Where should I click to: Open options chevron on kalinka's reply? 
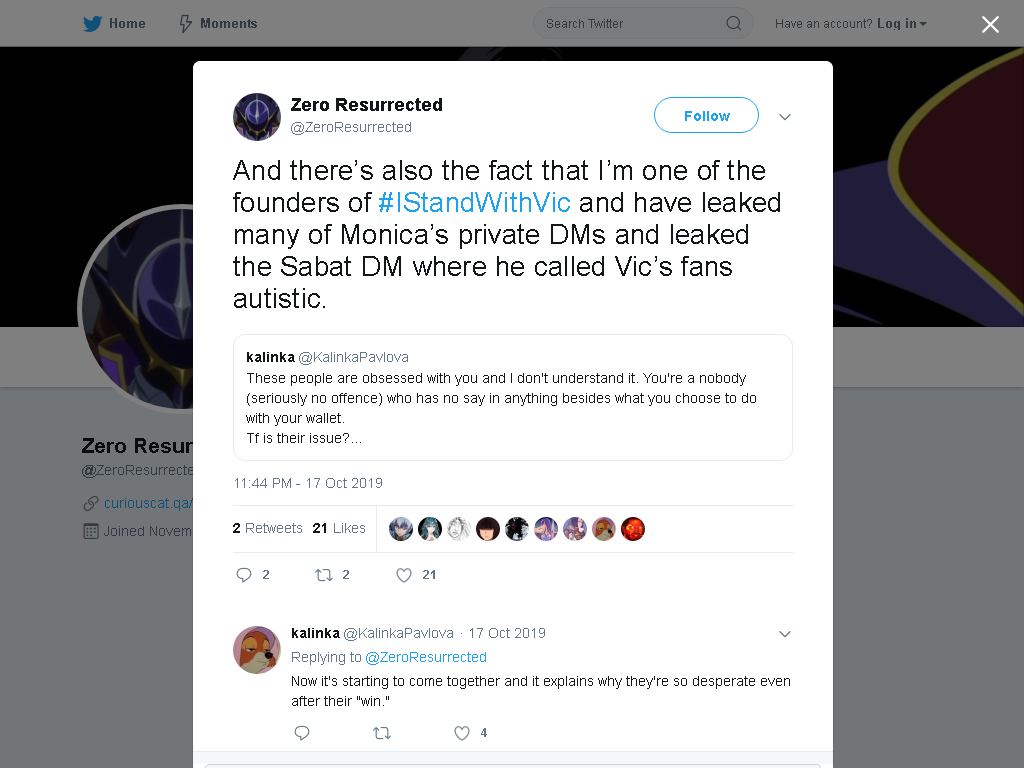(x=785, y=634)
